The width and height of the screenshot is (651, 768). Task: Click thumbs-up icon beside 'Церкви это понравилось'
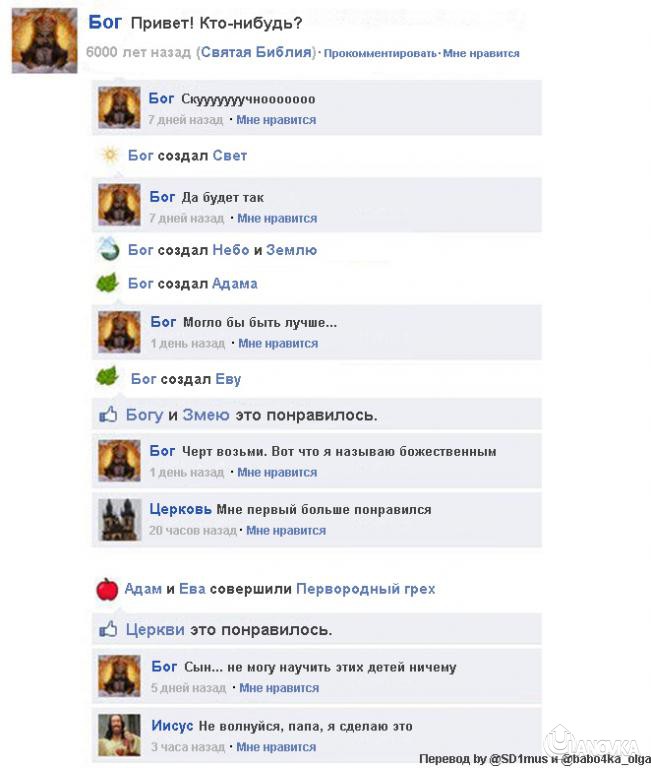(108, 629)
